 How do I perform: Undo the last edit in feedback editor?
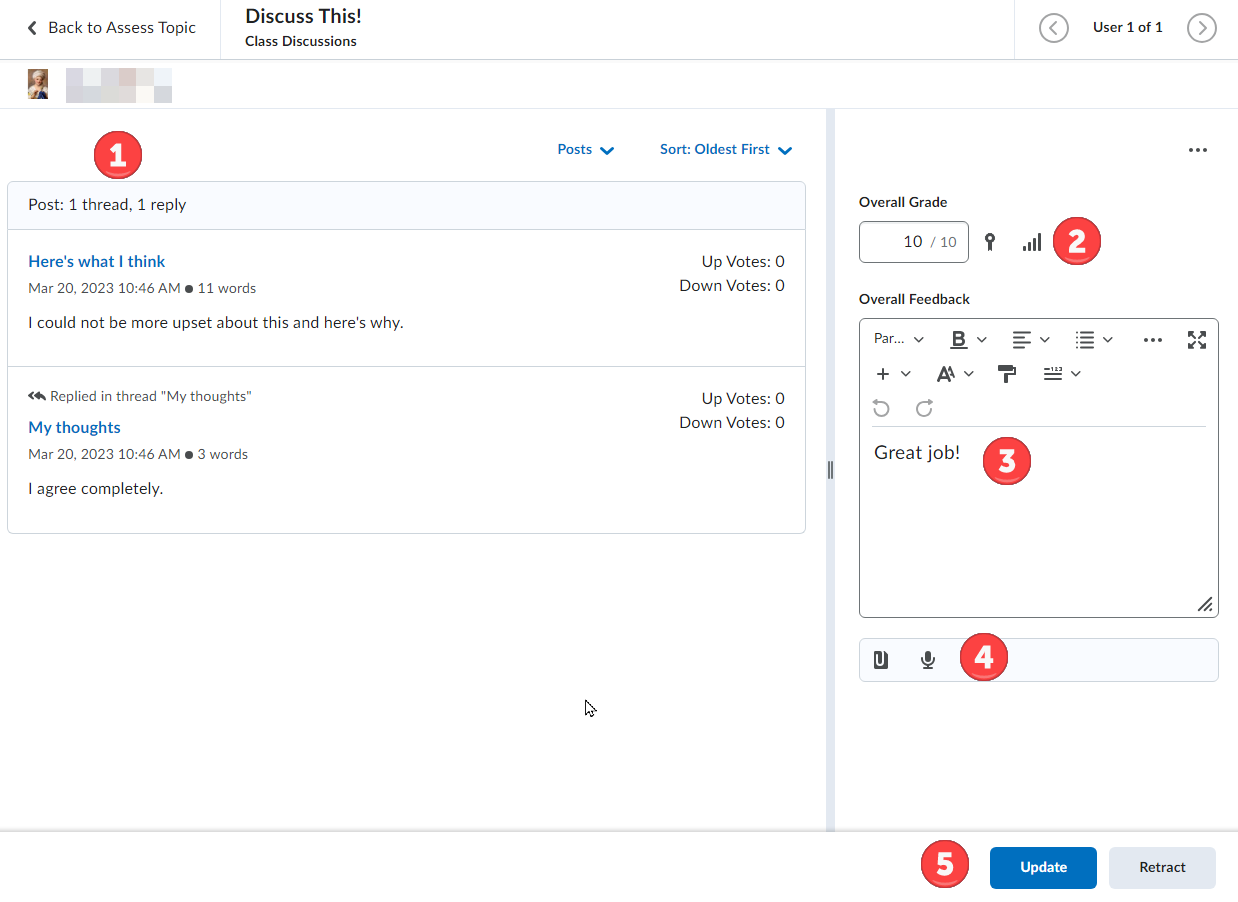(881, 408)
